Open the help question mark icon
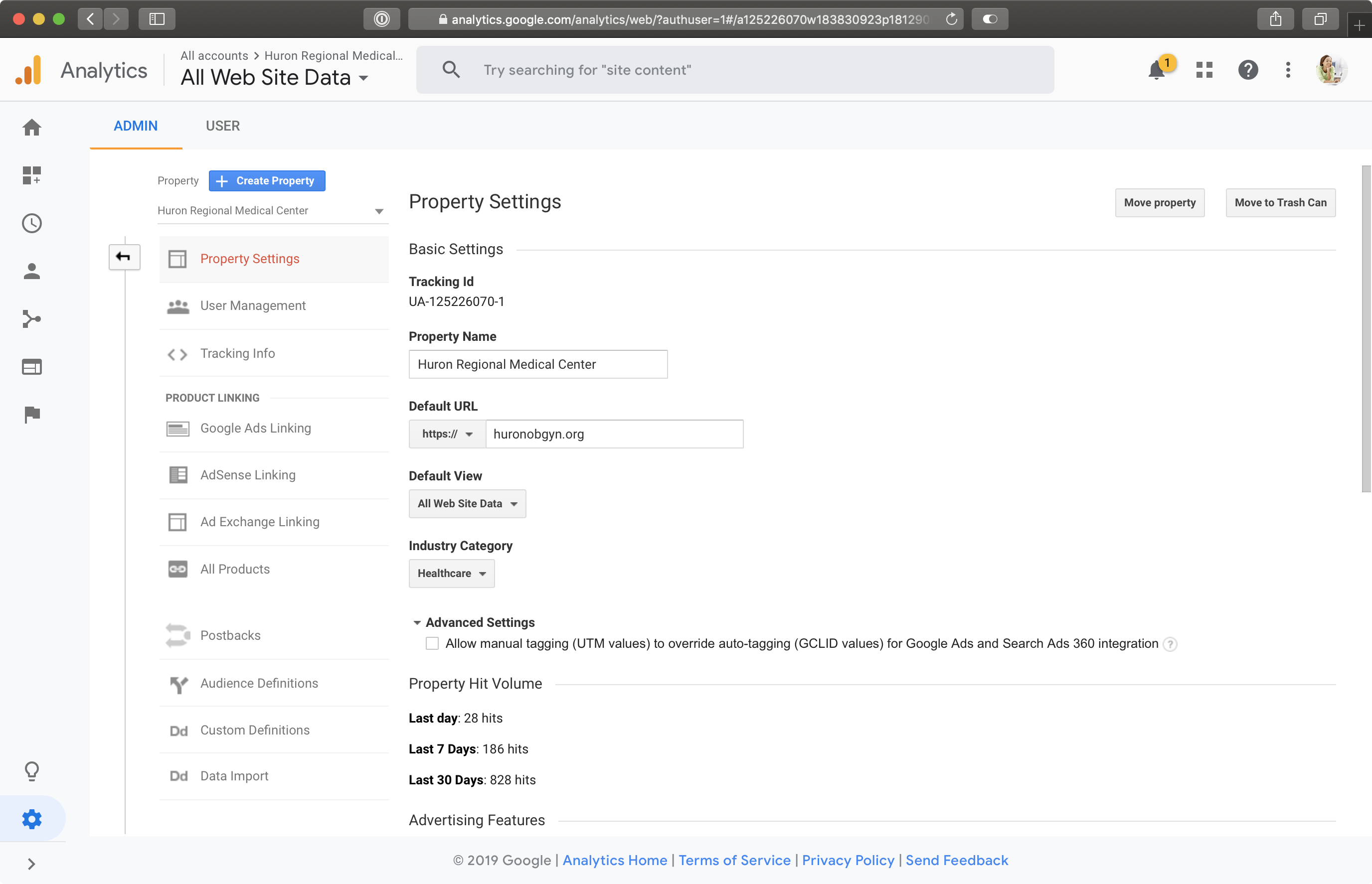1372x884 pixels. point(1248,70)
